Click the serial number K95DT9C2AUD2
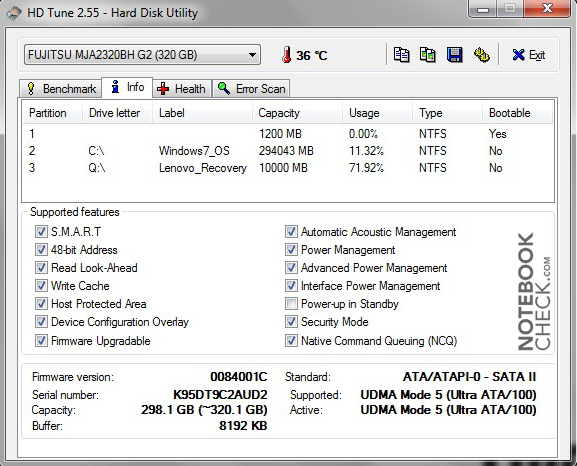Viewport: 577px width, 466px height. (x=220, y=395)
